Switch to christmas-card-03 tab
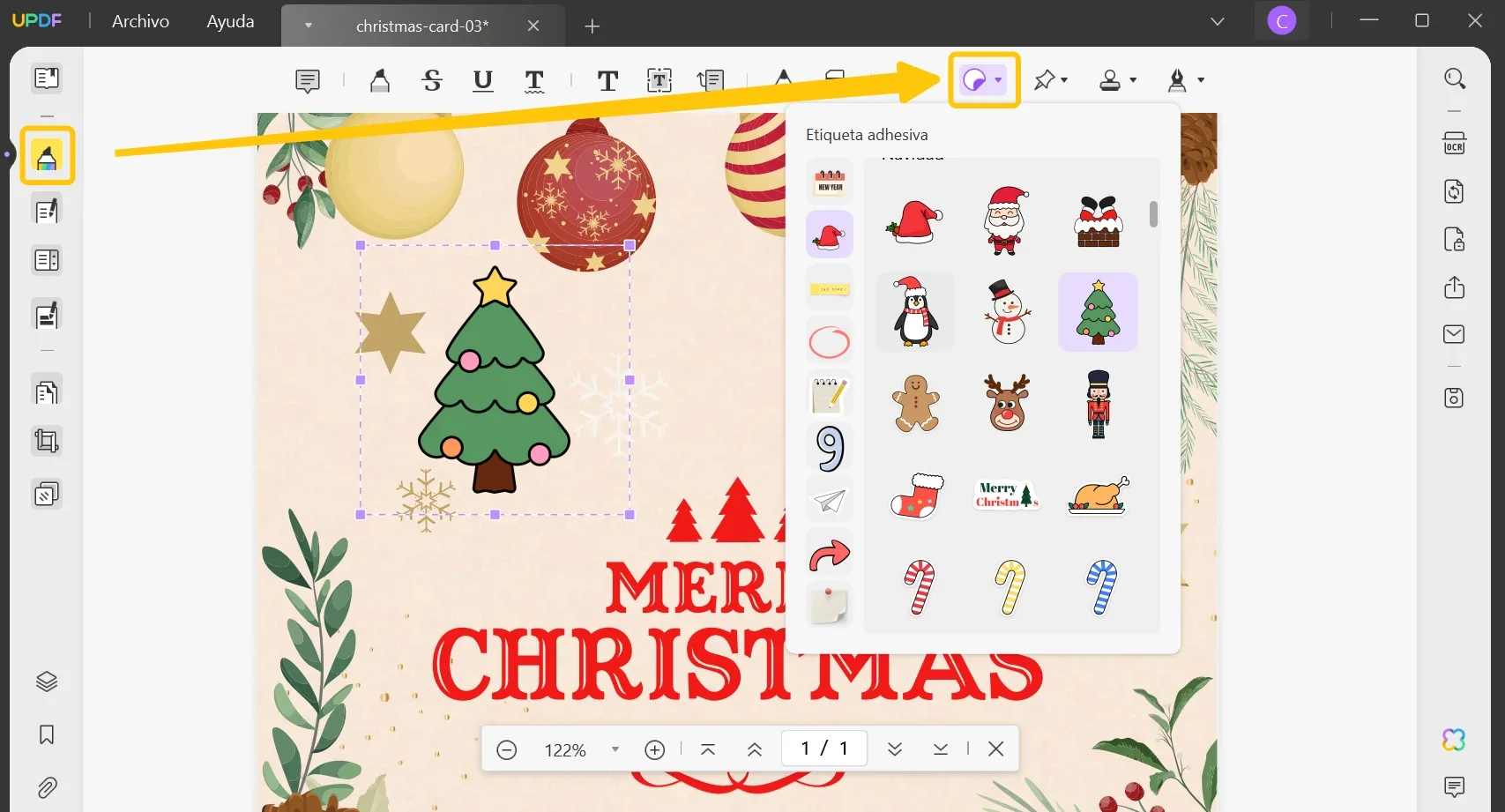The image size is (1505, 812). pyautogui.click(x=422, y=26)
